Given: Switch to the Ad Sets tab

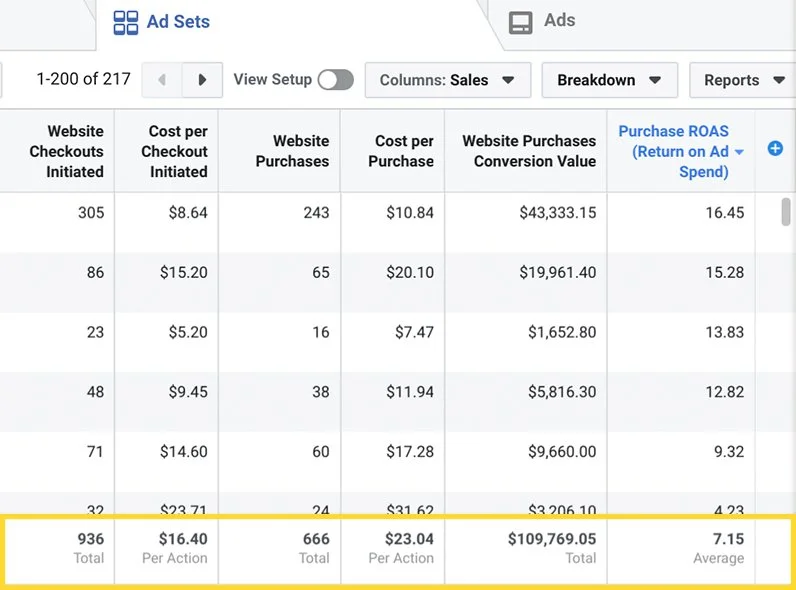Looking at the screenshot, I should click(x=178, y=22).
